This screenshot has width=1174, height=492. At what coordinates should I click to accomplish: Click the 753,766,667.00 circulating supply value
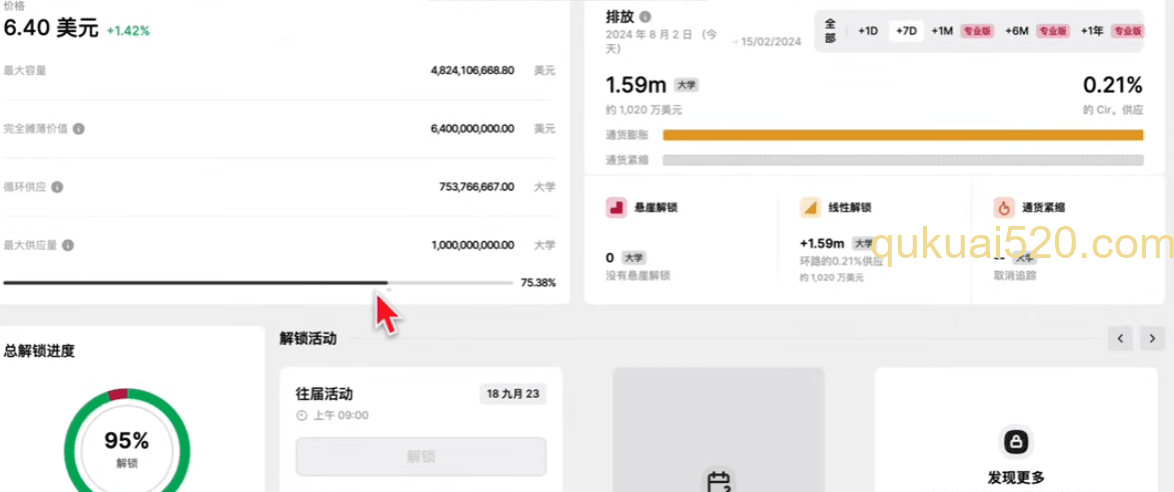tap(477, 186)
